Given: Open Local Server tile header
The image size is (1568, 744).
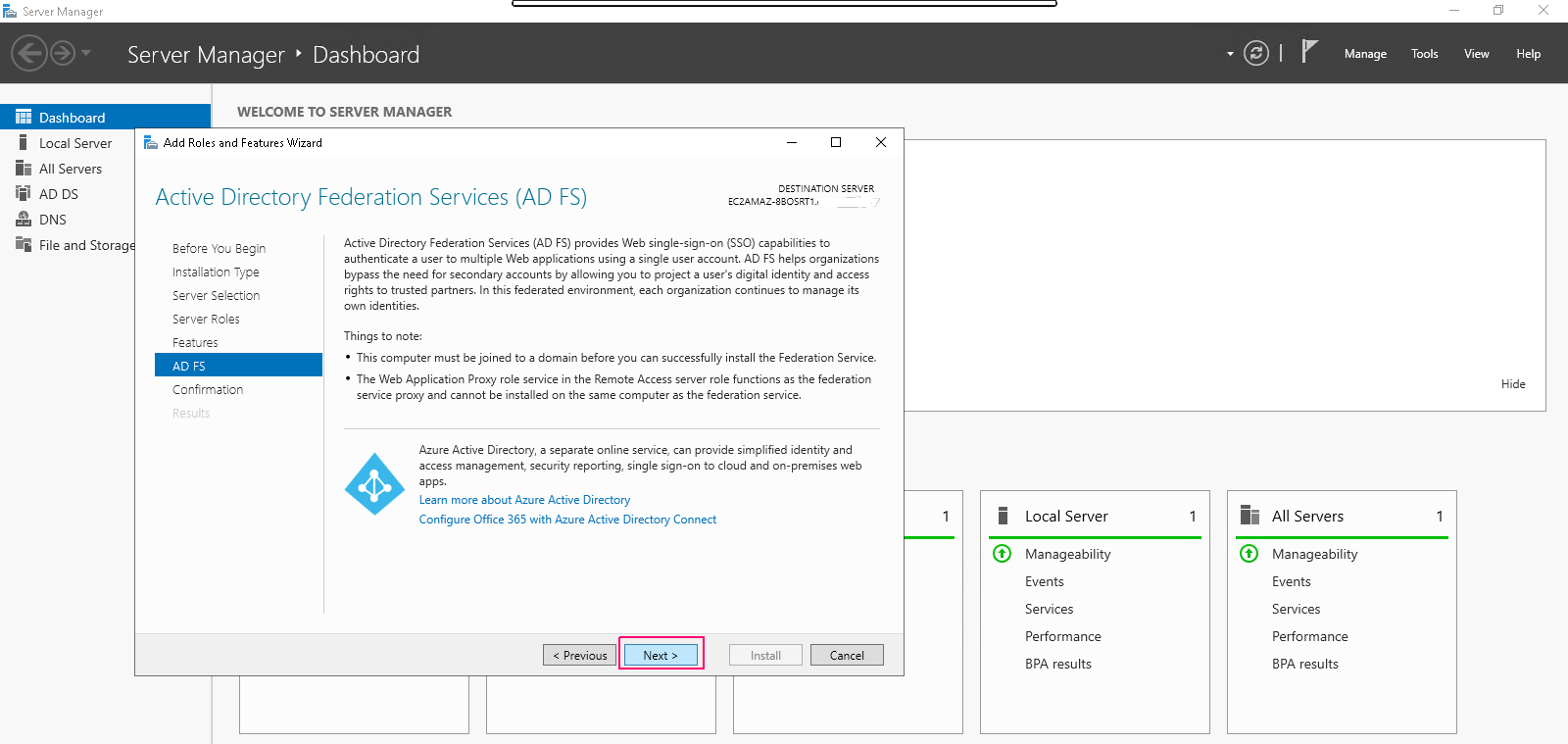Looking at the screenshot, I should [x=1095, y=516].
